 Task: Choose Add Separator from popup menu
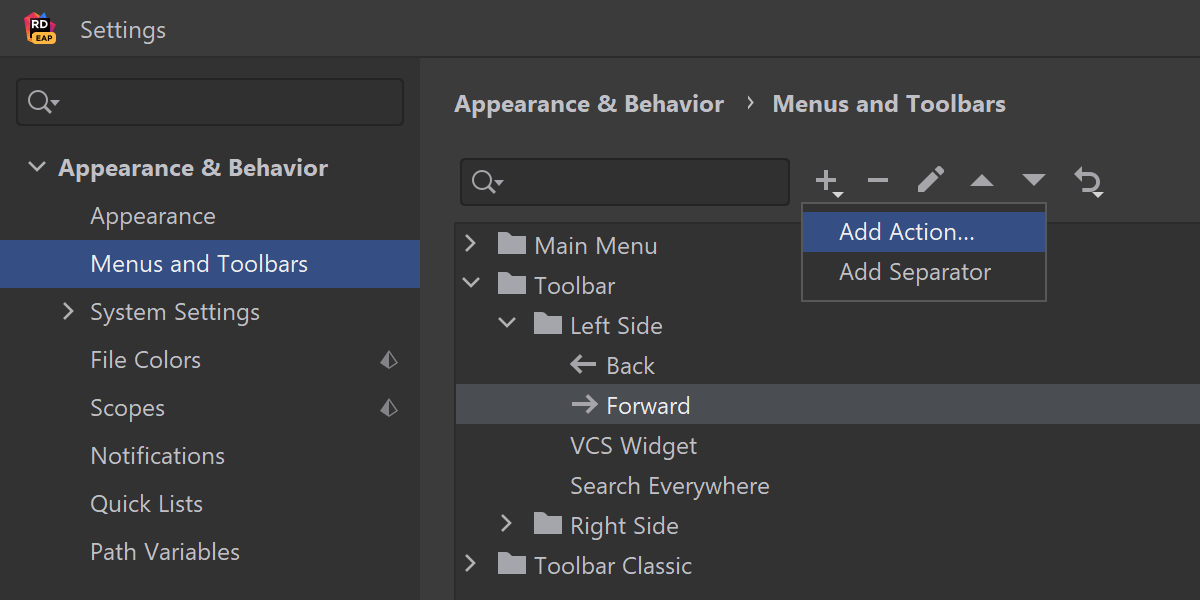[915, 272]
